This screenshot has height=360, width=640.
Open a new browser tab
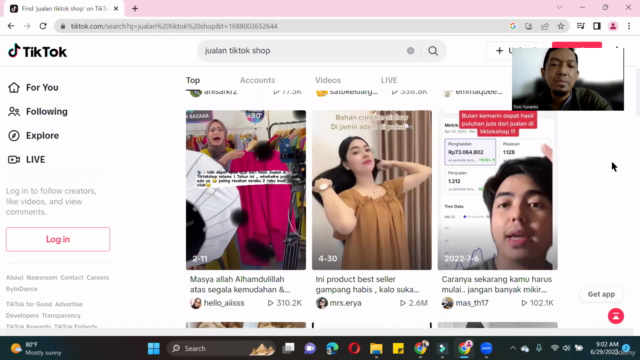[x=135, y=9]
